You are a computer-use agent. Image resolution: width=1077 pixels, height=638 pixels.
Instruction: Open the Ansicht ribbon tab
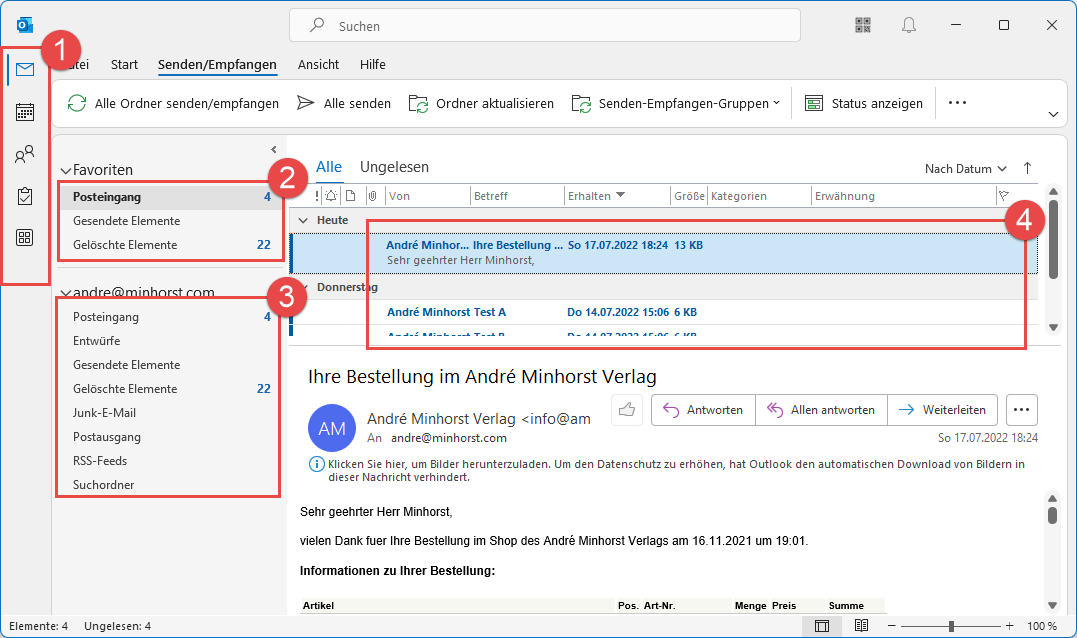(318, 65)
